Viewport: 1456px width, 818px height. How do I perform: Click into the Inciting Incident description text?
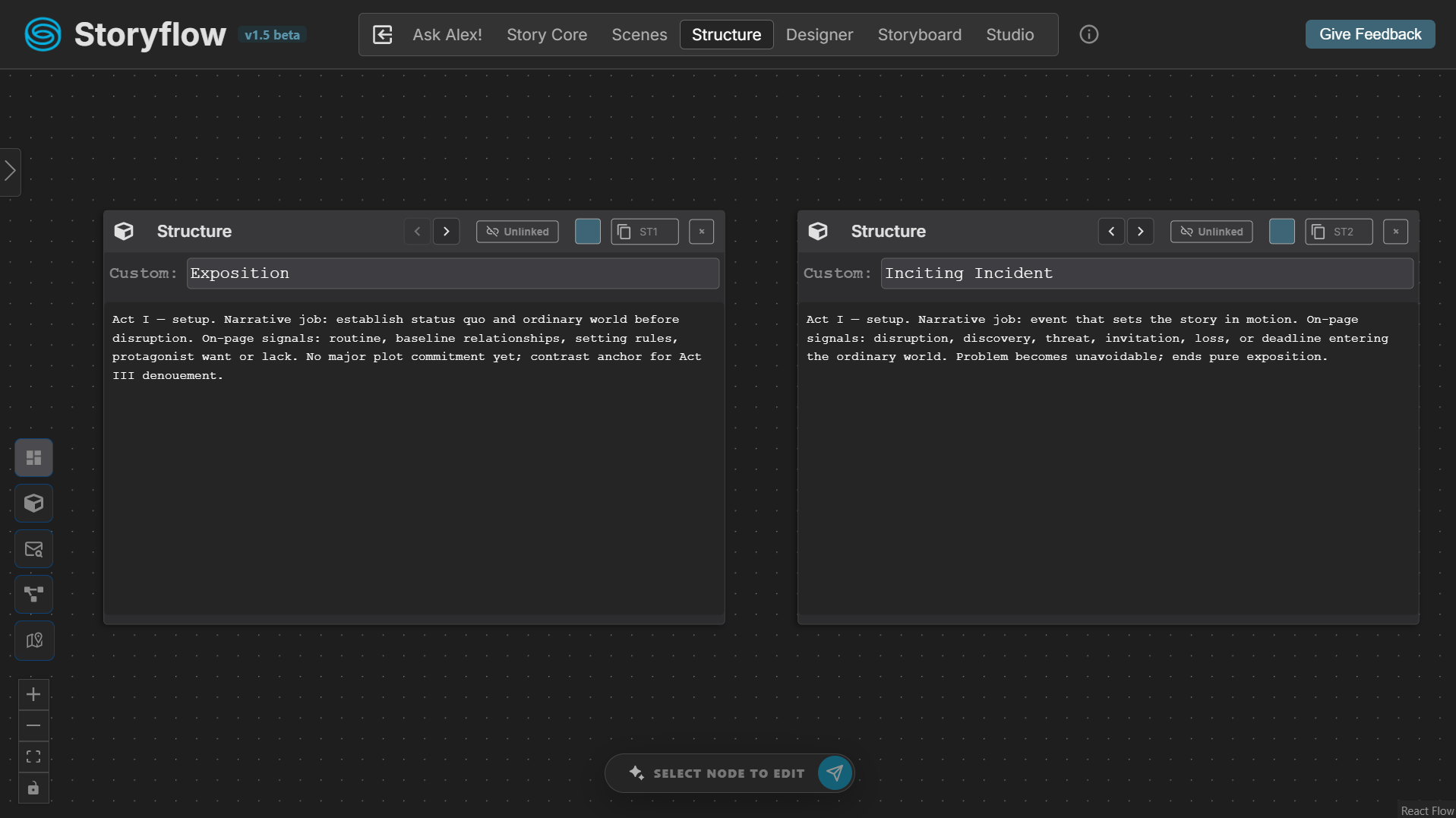coord(1108,459)
